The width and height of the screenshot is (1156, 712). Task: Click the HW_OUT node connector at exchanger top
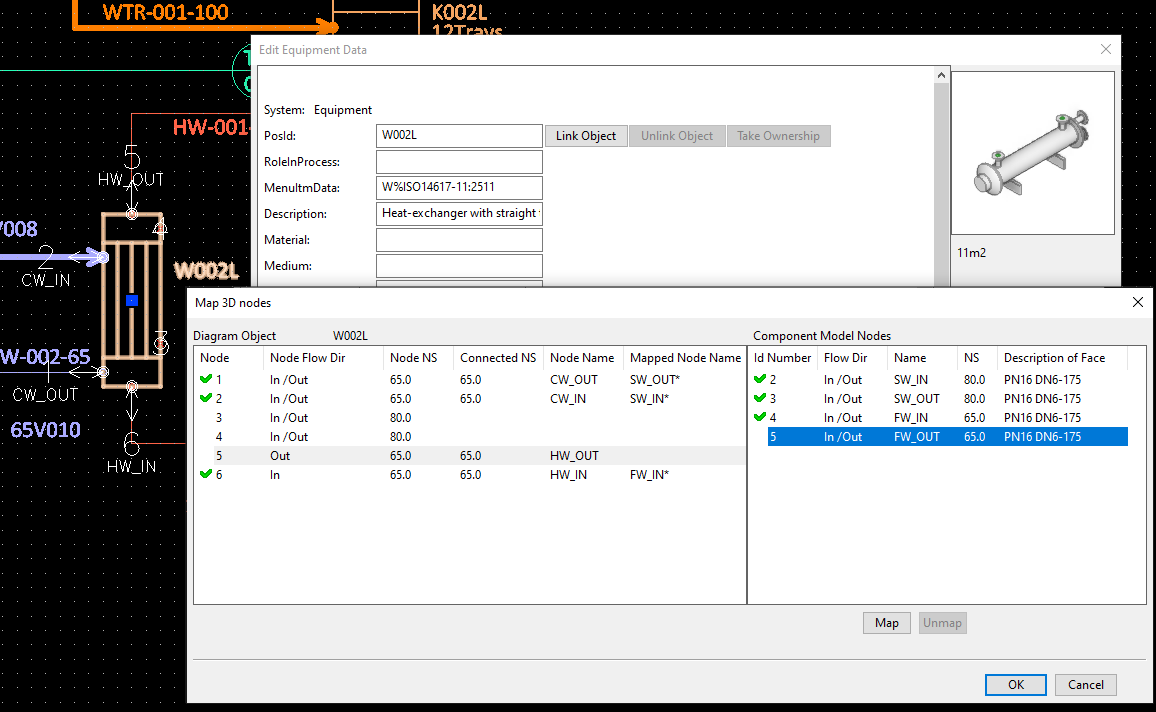132,214
